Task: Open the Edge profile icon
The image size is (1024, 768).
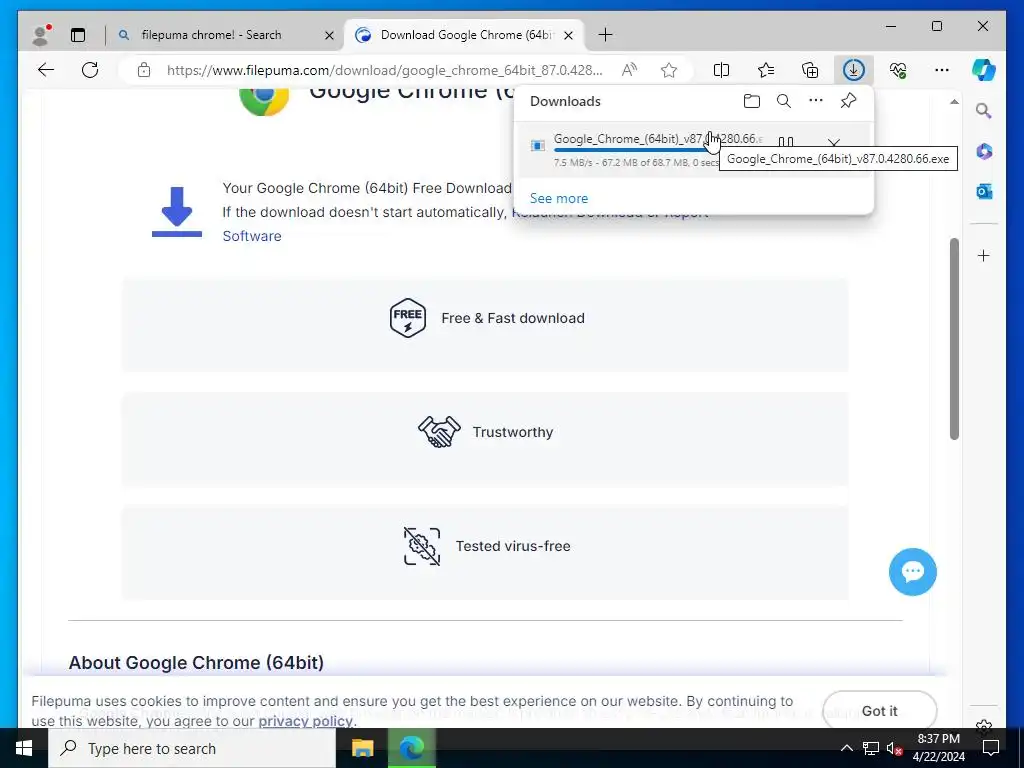Action: coord(41,35)
